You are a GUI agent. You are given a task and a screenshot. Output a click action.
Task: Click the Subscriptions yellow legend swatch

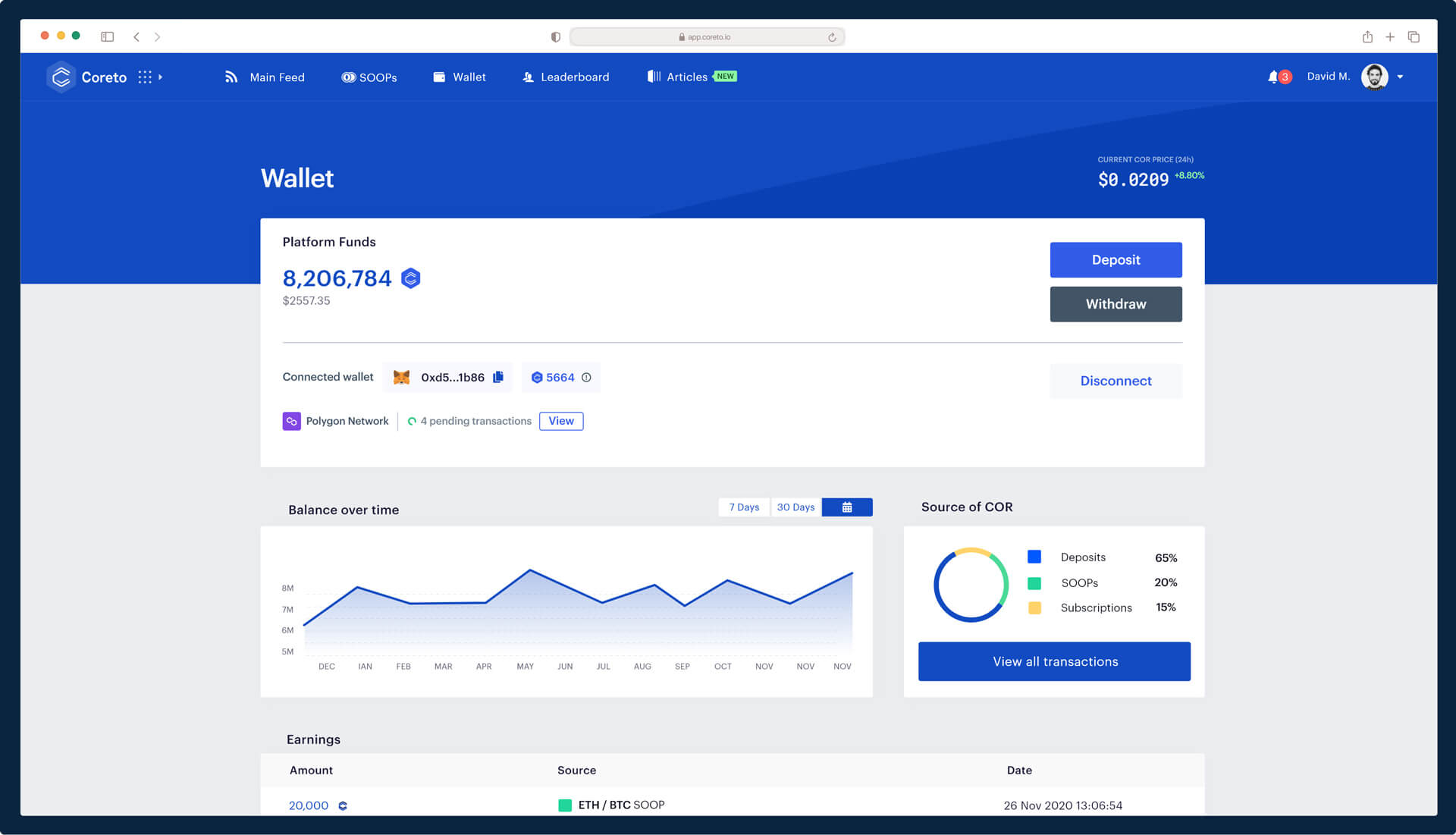click(1034, 608)
